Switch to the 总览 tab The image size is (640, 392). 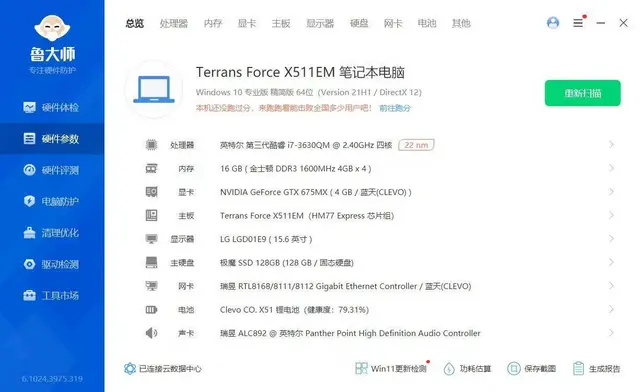(135, 23)
